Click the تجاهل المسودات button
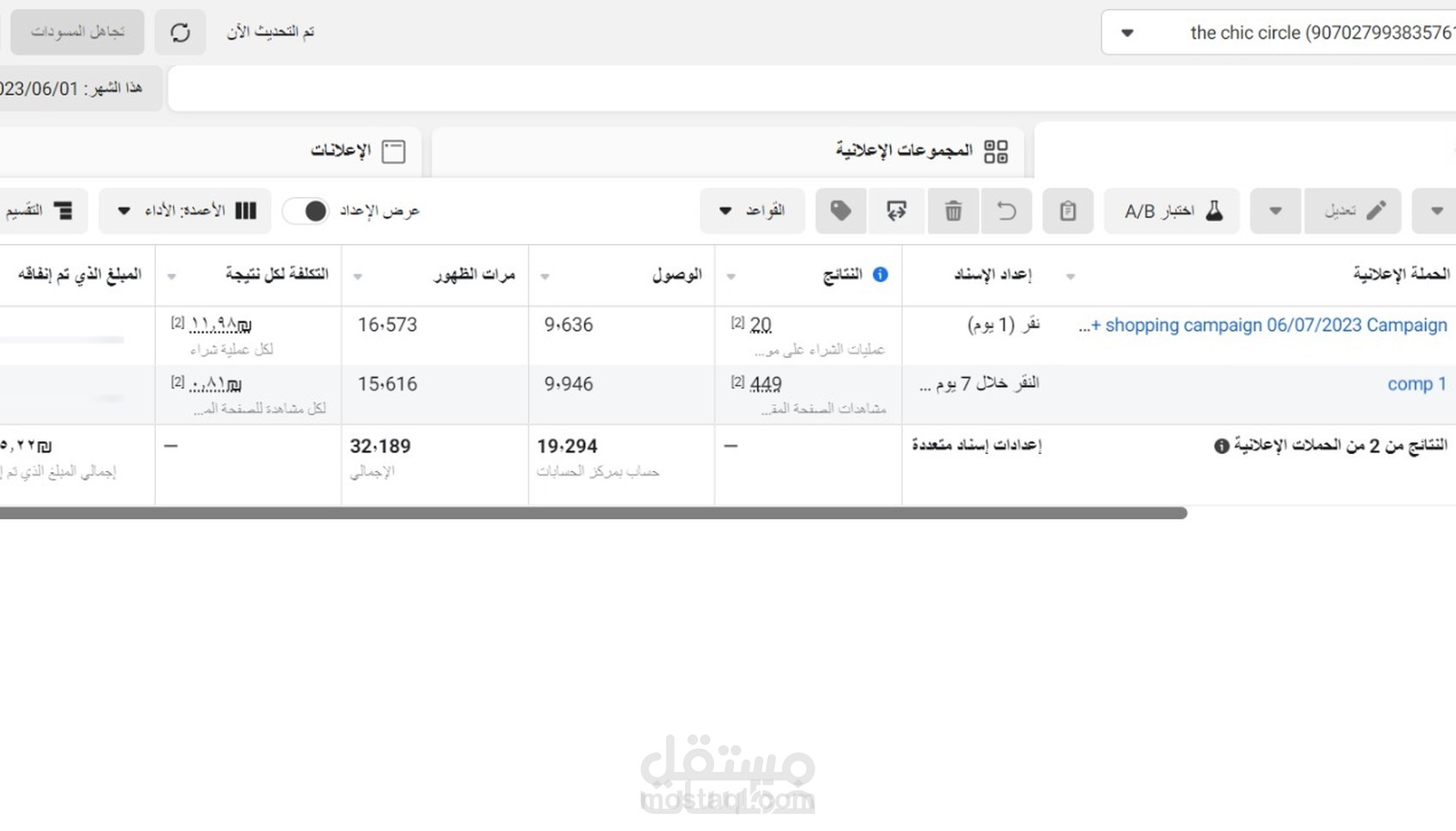1456x831 pixels. [77, 33]
